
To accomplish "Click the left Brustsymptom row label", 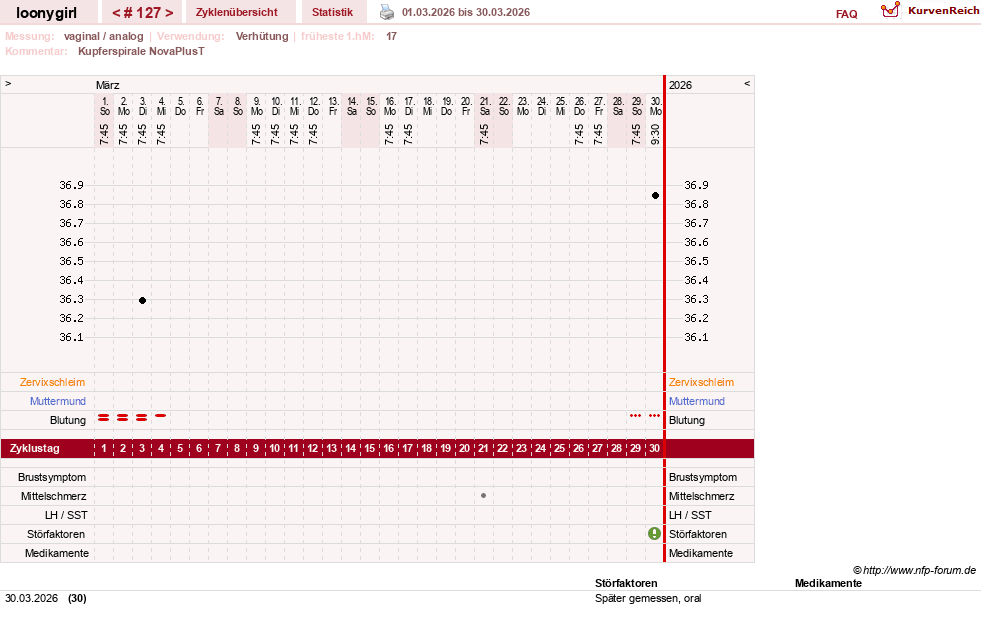I will (x=52, y=477).
